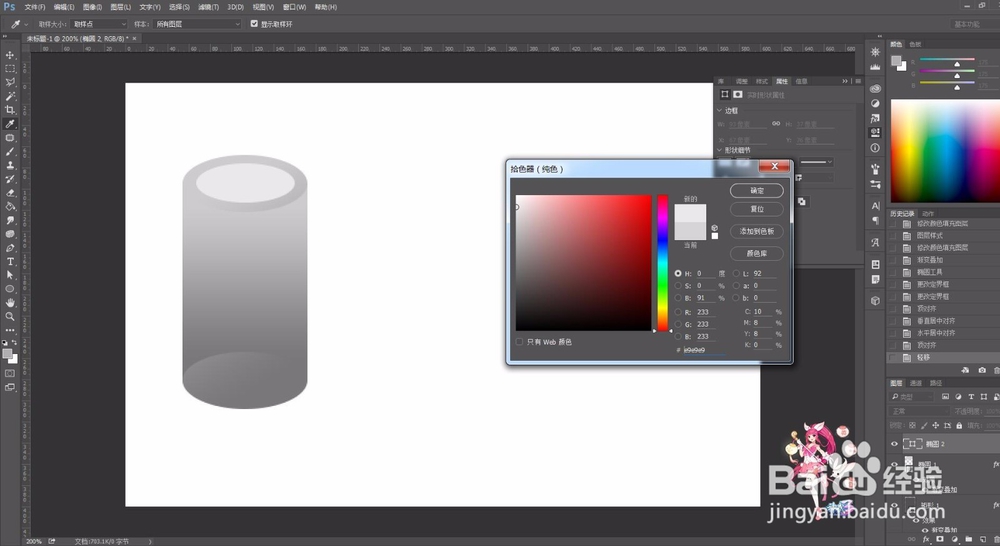Select the Paint Bucket tool
Screen dimensions: 1000x546
click(x=10, y=207)
